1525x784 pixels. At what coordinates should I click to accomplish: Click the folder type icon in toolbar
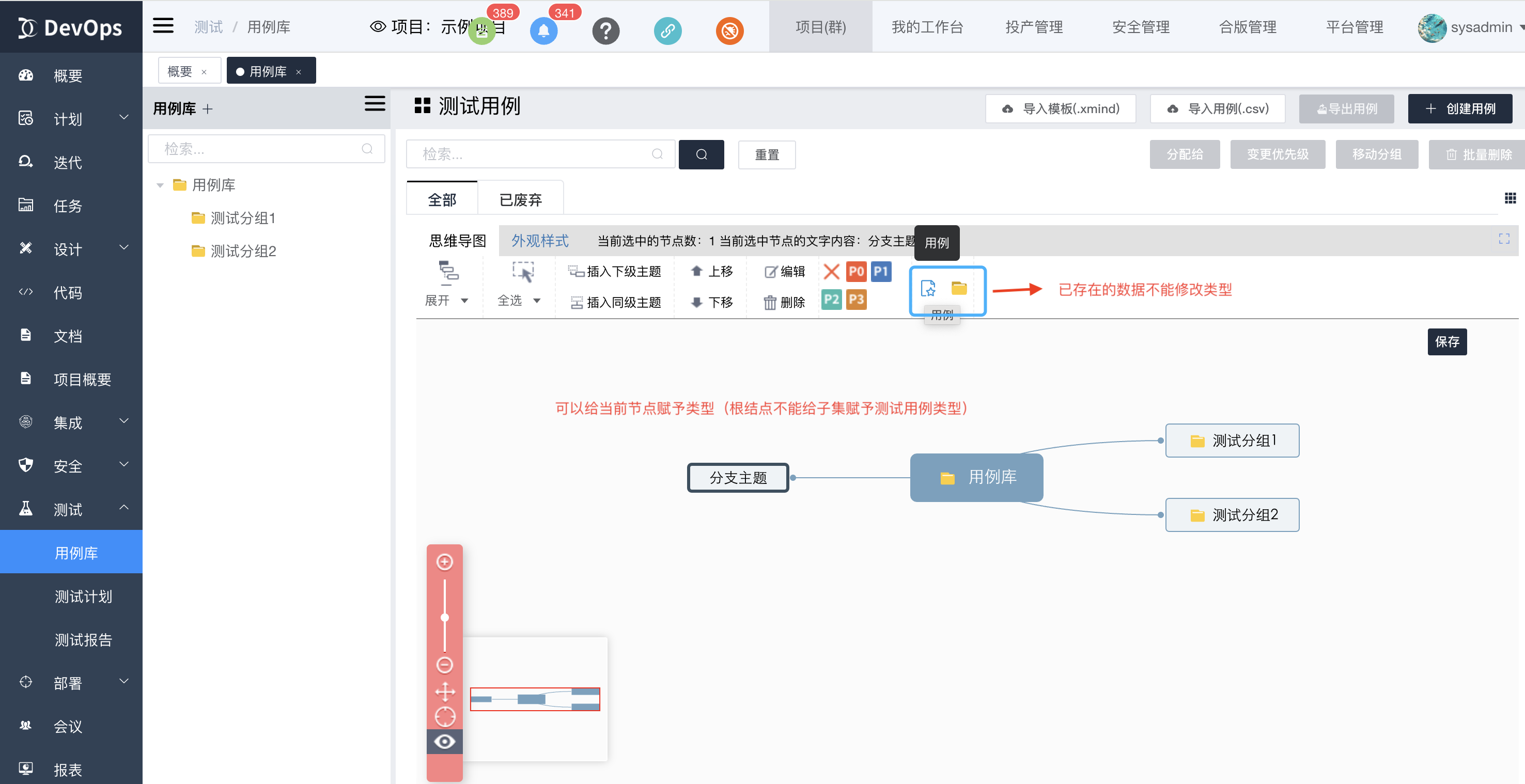pos(959,288)
